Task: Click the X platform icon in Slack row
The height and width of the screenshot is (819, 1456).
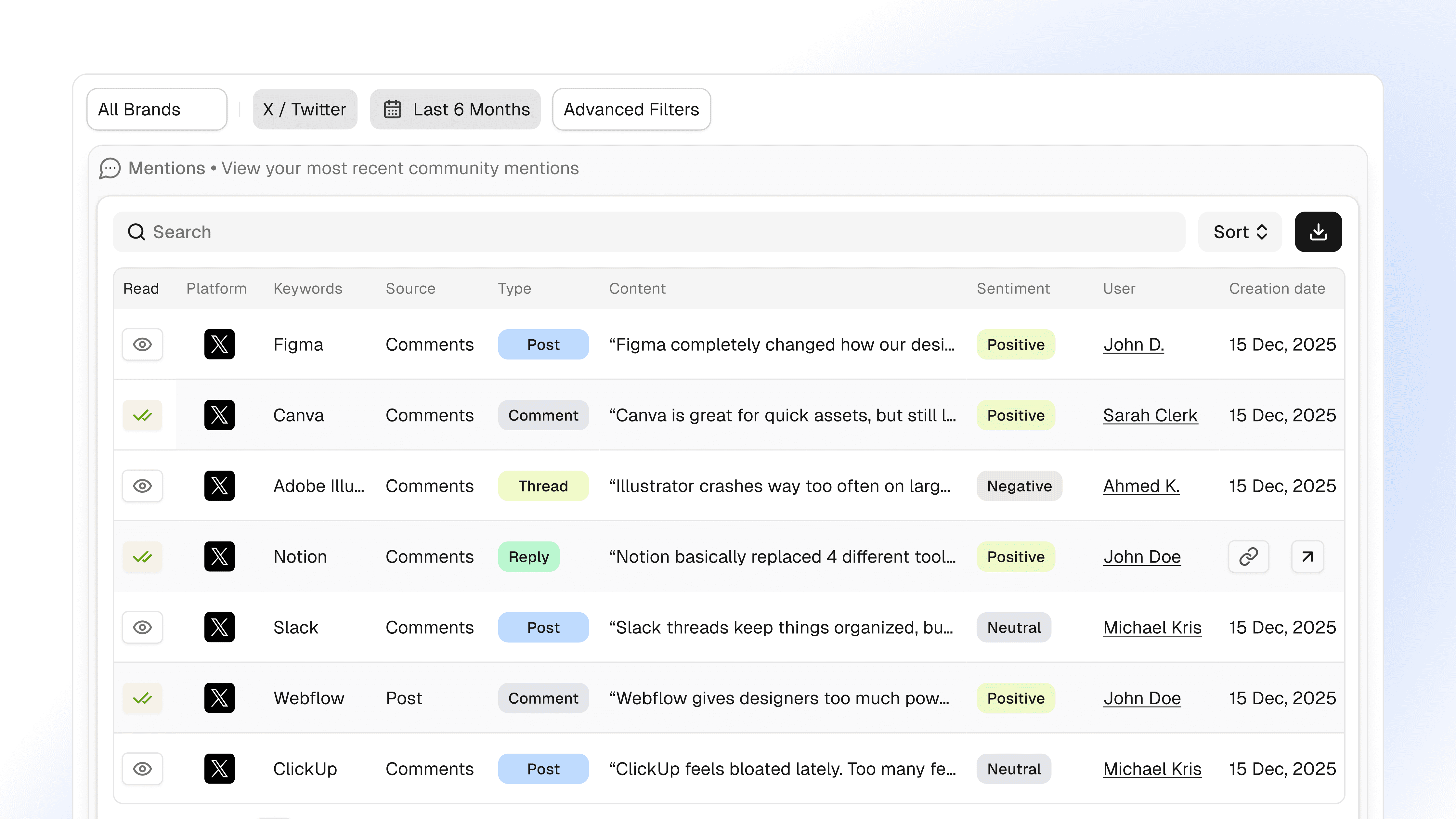Action: coord(219,627)
